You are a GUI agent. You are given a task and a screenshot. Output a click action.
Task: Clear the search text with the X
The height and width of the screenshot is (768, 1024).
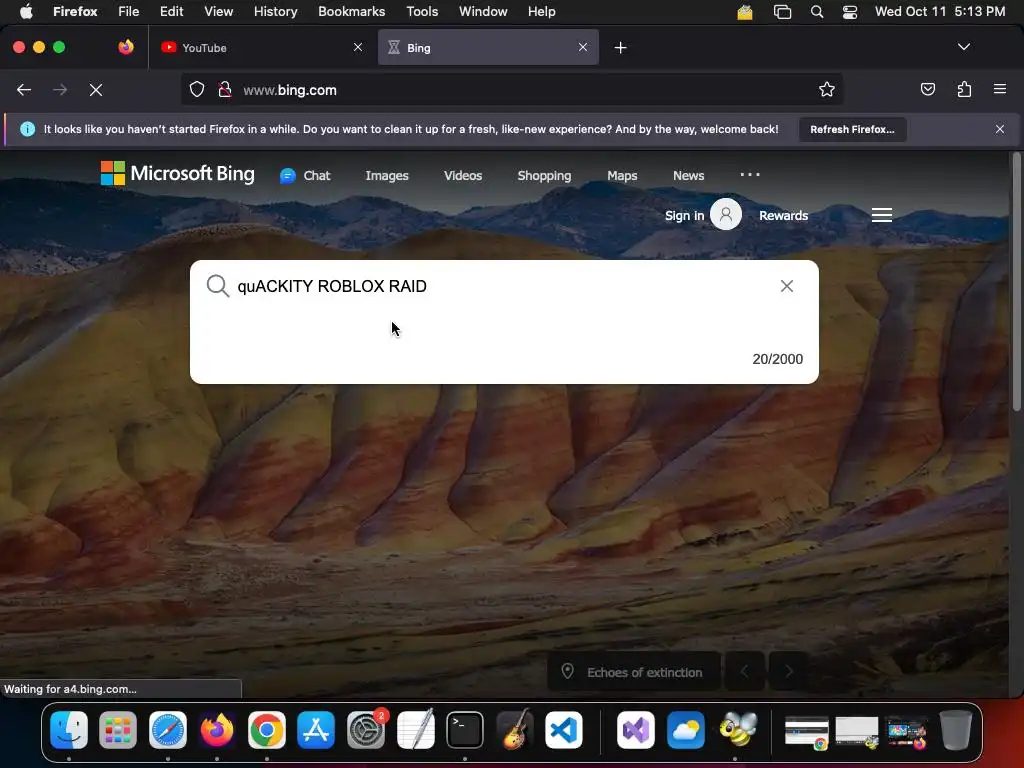tap(787, 286)
